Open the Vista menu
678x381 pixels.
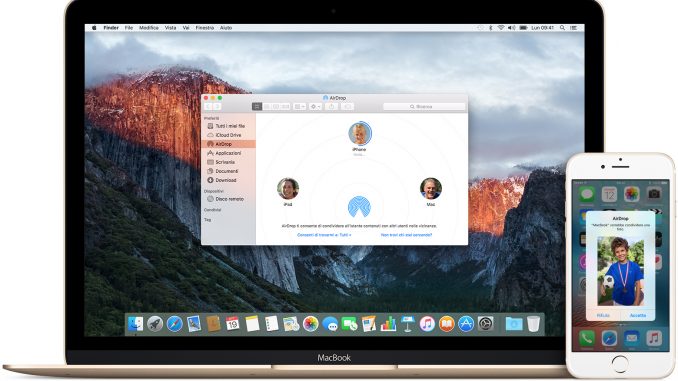[x=170, y=28]
